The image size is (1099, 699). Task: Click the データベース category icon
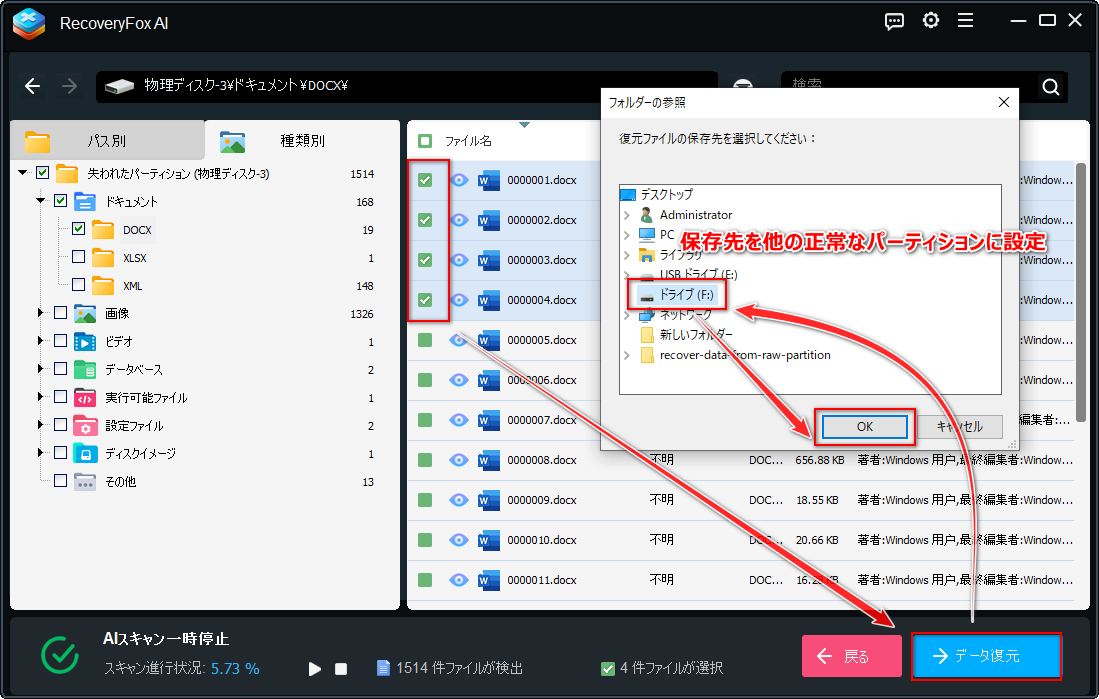[x=85, y=369]
